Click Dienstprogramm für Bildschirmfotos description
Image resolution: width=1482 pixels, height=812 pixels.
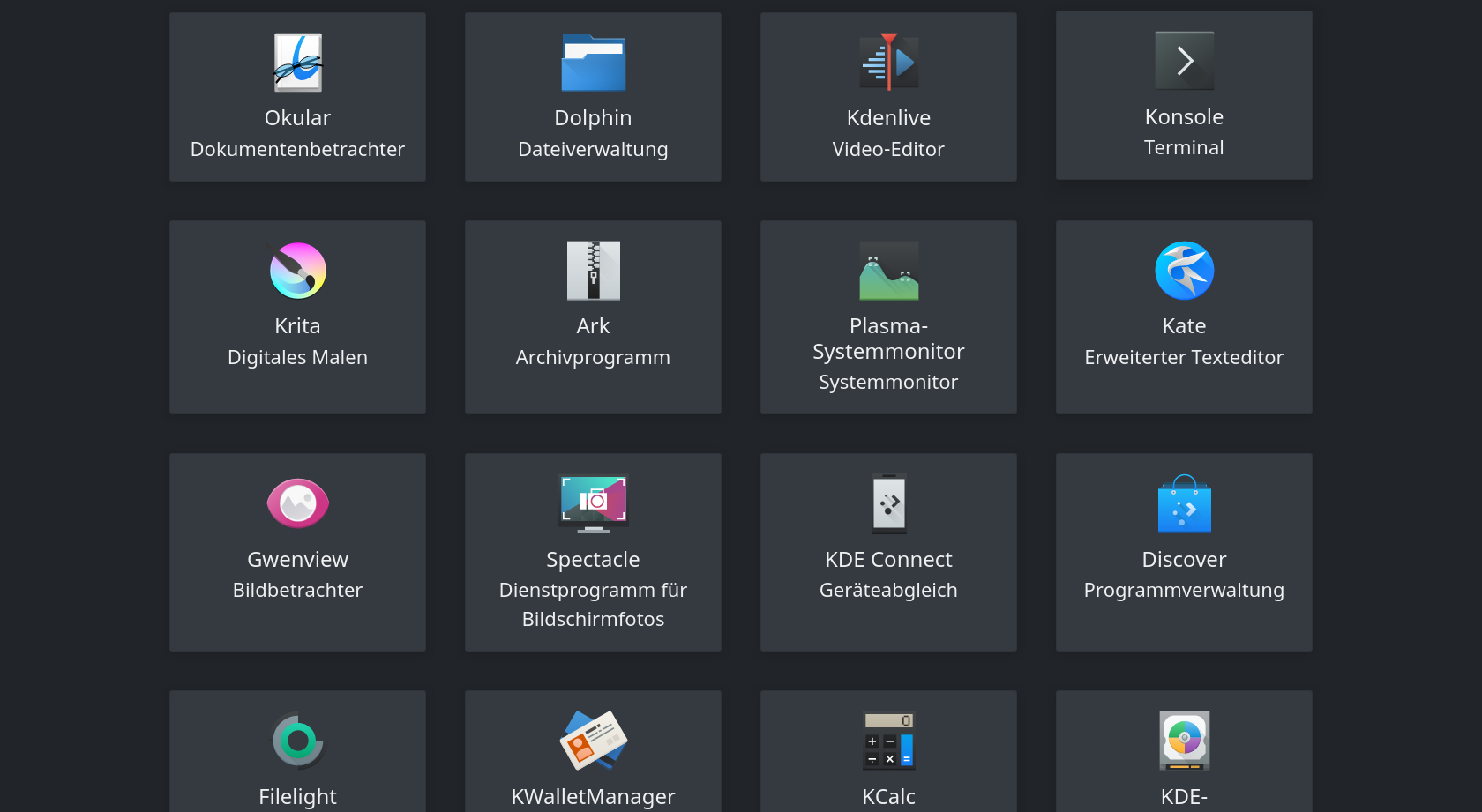(x=594, y=605)
